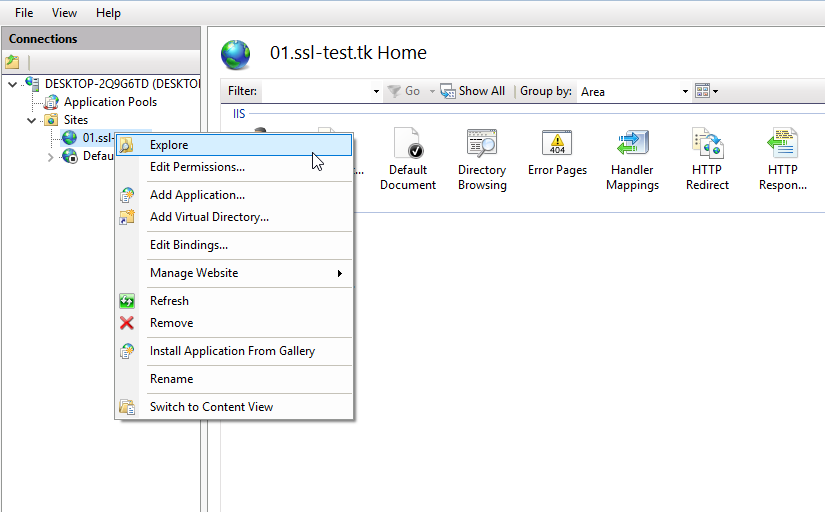
Task: Click Remove in the context menu
Action: click(171, 323)
